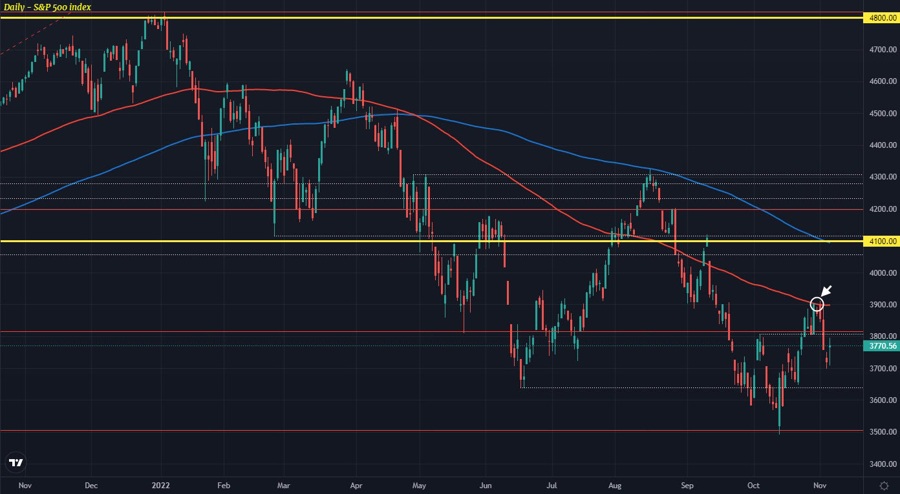Screen dimensions: 900x494
Task: Select the 4300.00 price axis value
Action: [x=883, y=177]
